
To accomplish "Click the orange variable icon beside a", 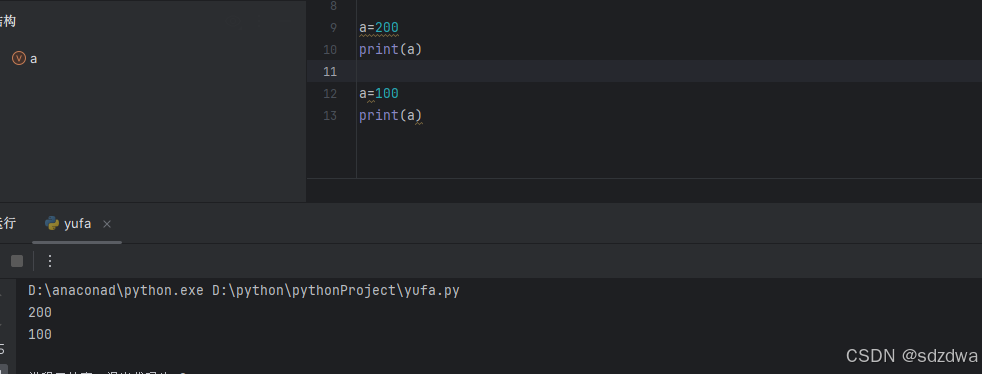I will (x=19, y=58).
